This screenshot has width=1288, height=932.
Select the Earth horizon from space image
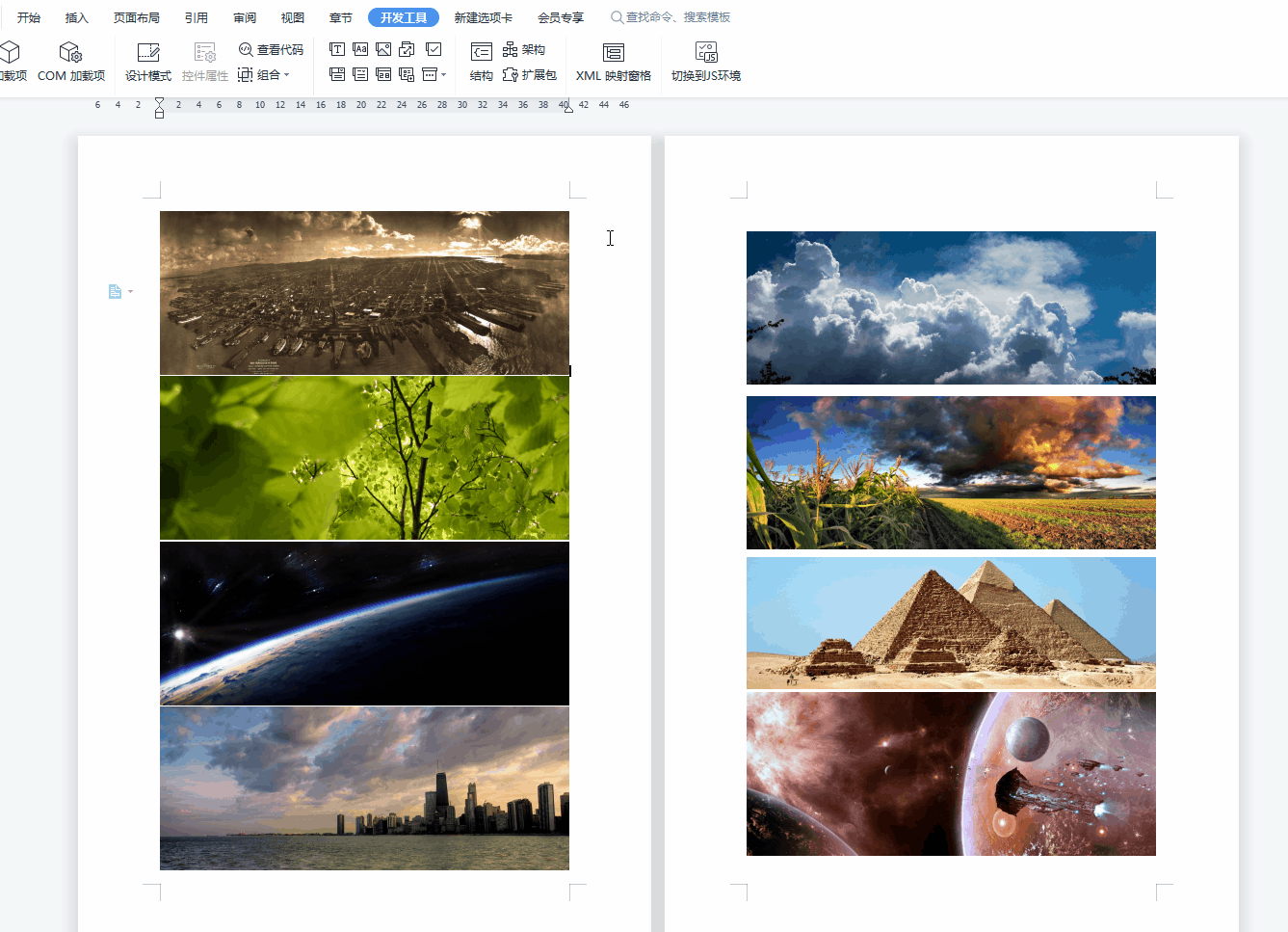click(x=364, y=624)
